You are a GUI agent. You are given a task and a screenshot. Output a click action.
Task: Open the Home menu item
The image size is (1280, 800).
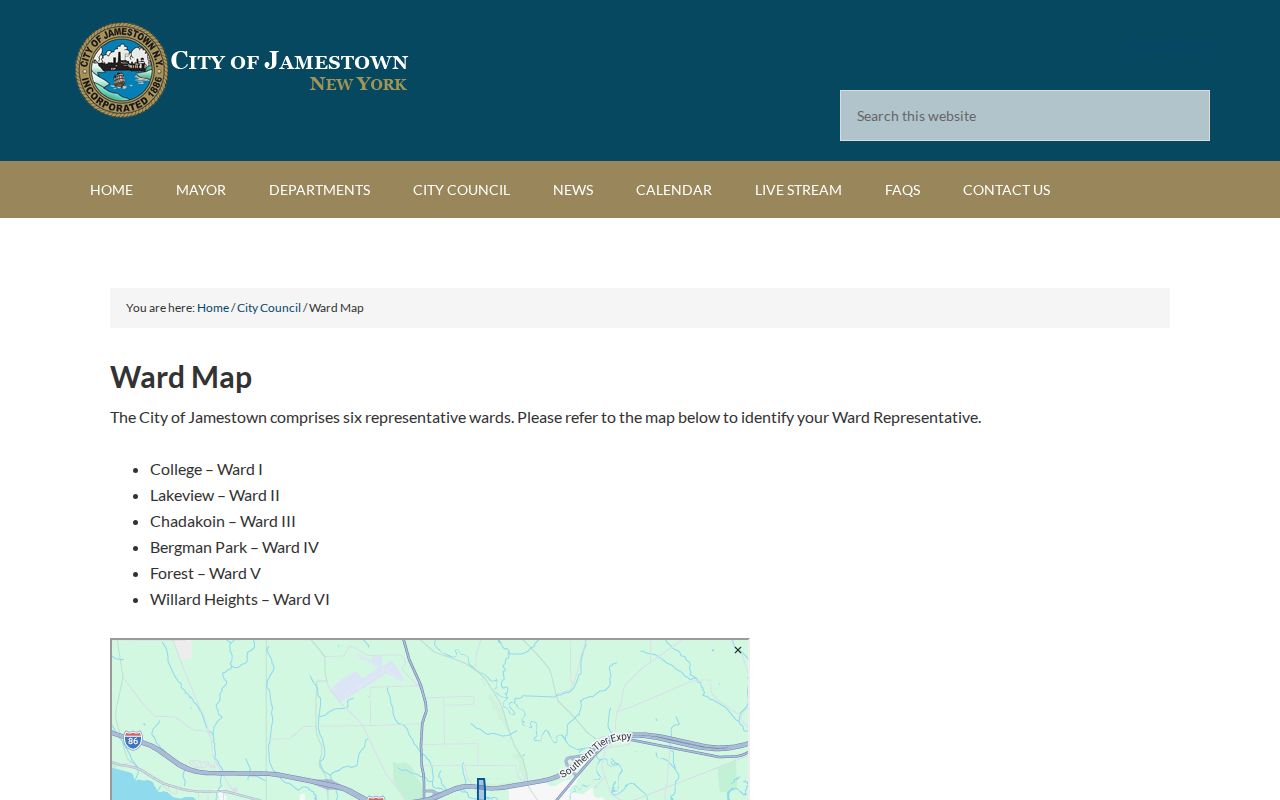(x=111, y=190)
